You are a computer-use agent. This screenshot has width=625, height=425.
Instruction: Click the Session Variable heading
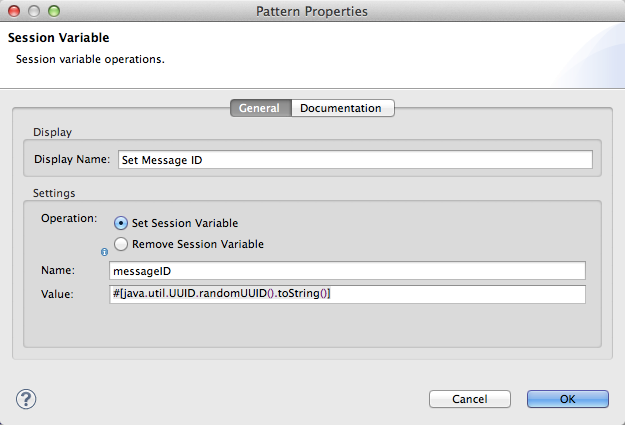pyautogui.click(x=58, y=38)
